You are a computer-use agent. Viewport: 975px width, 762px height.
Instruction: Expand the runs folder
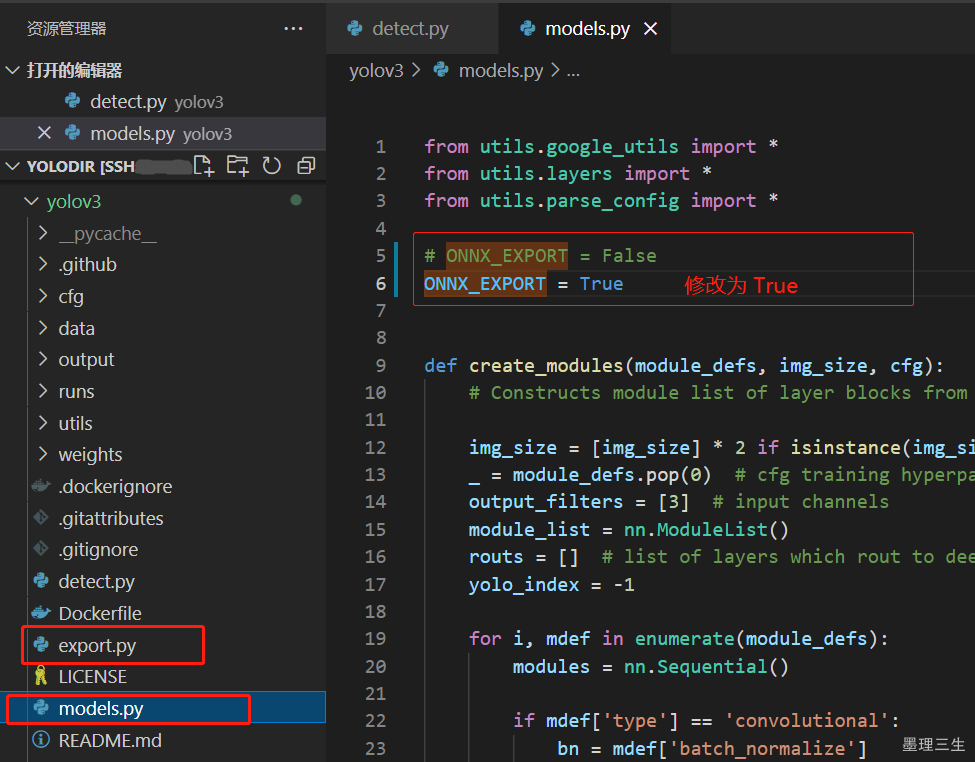click(x=43, y=391)
